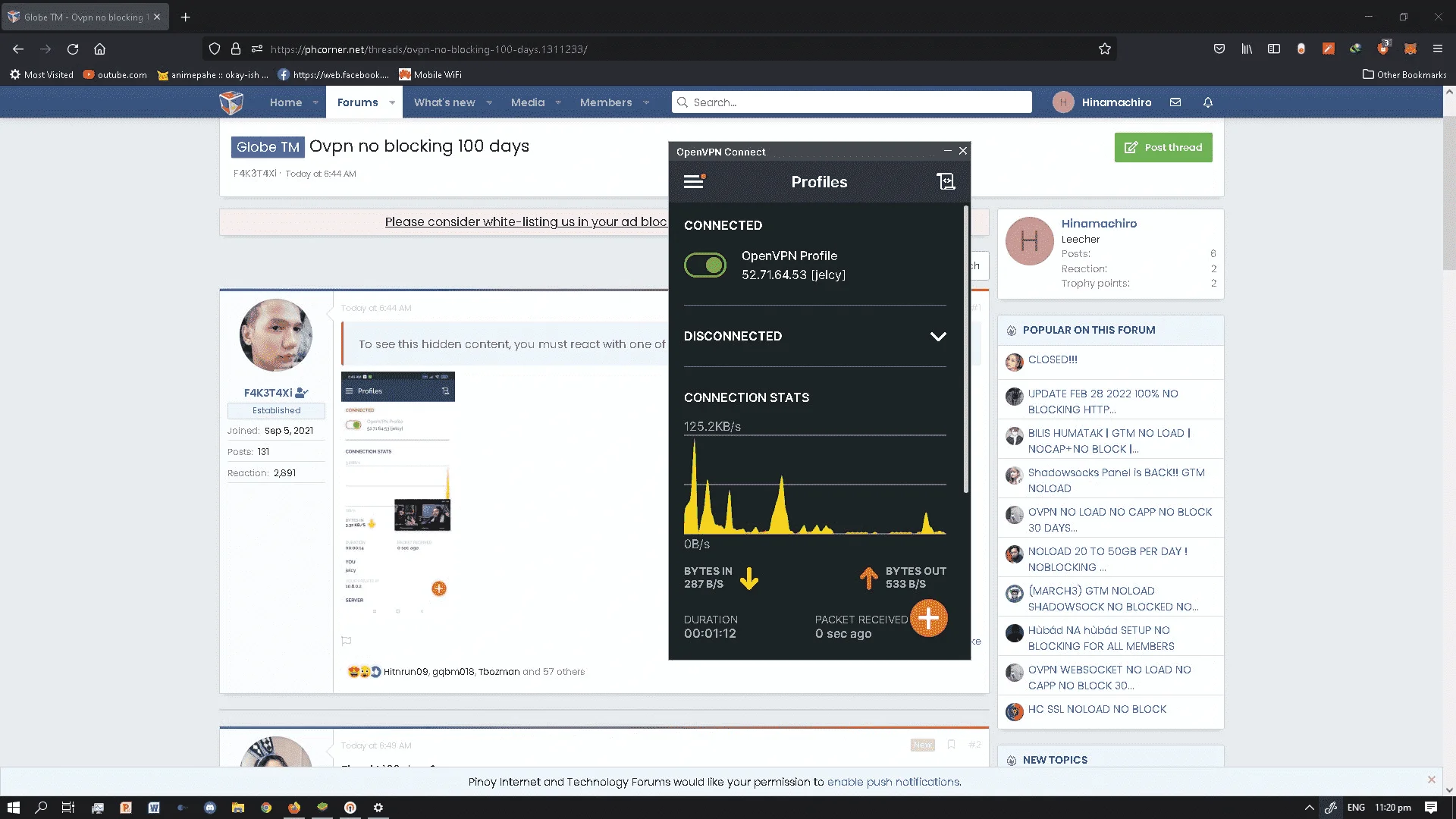1456x819 pixels.
Task: Open the Windows notification center
Action: click(x=1431, y=808)
